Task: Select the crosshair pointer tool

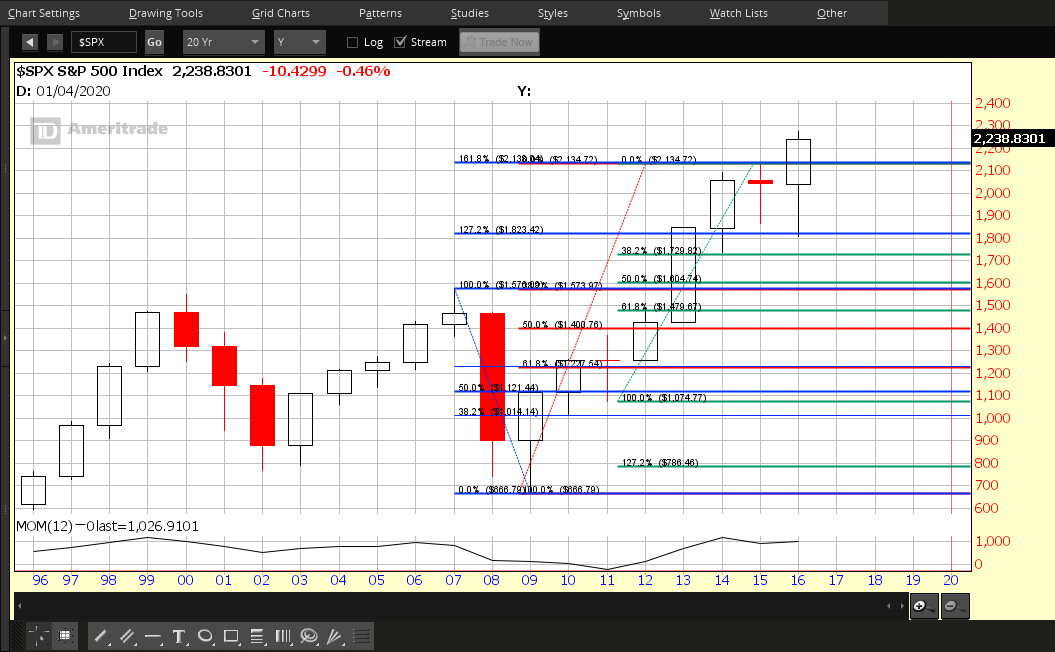Action: [x=38, y=636]
